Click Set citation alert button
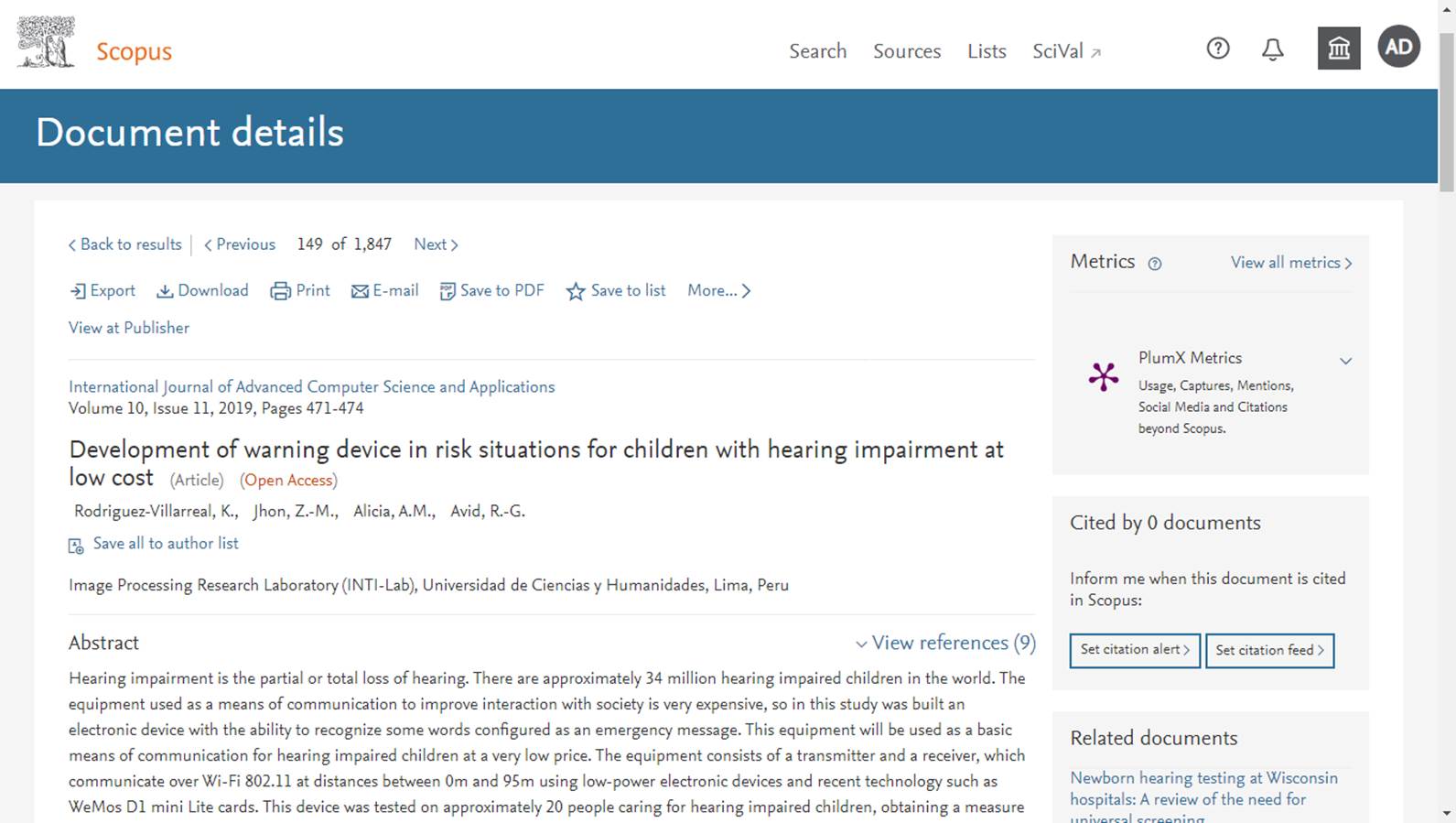This screenshot has width=1456, height=823. pos(1135,650)
